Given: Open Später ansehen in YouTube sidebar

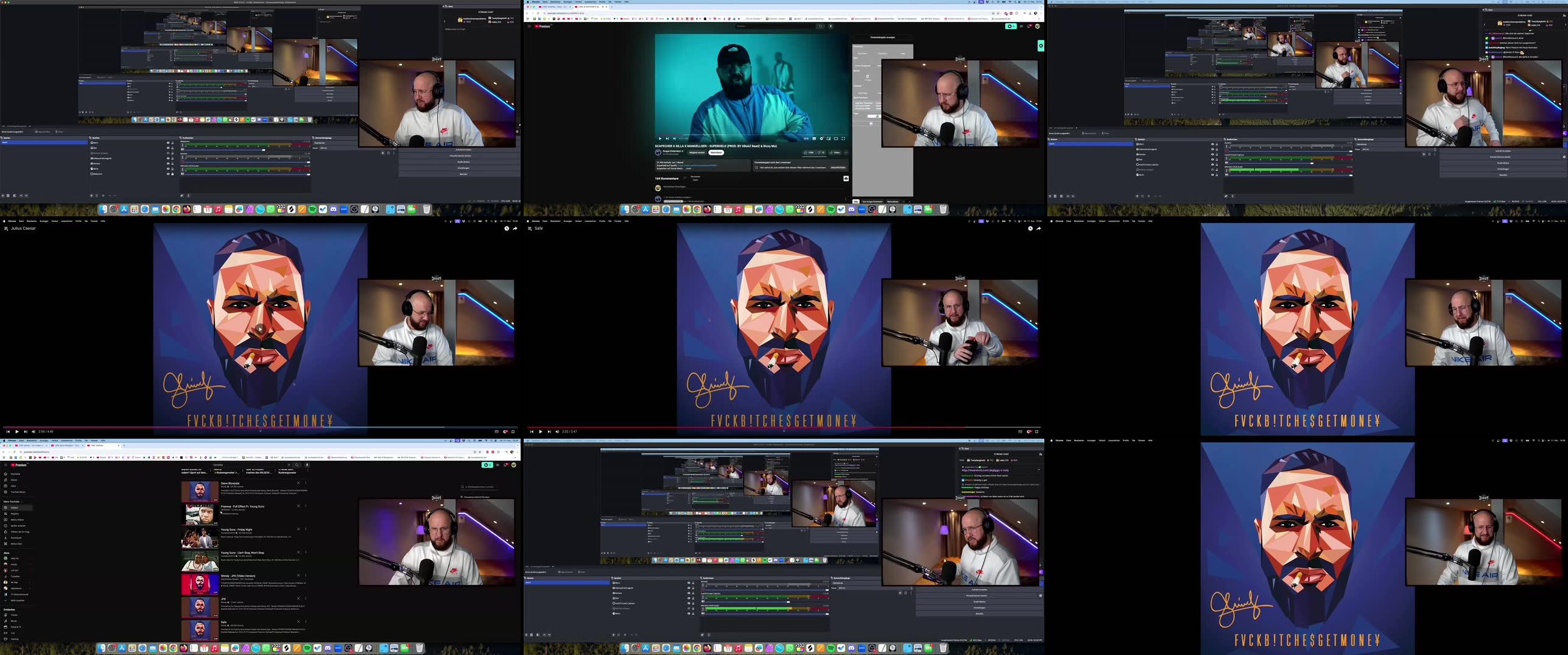Looking at the screenshot, I should [x=17, y=526].
